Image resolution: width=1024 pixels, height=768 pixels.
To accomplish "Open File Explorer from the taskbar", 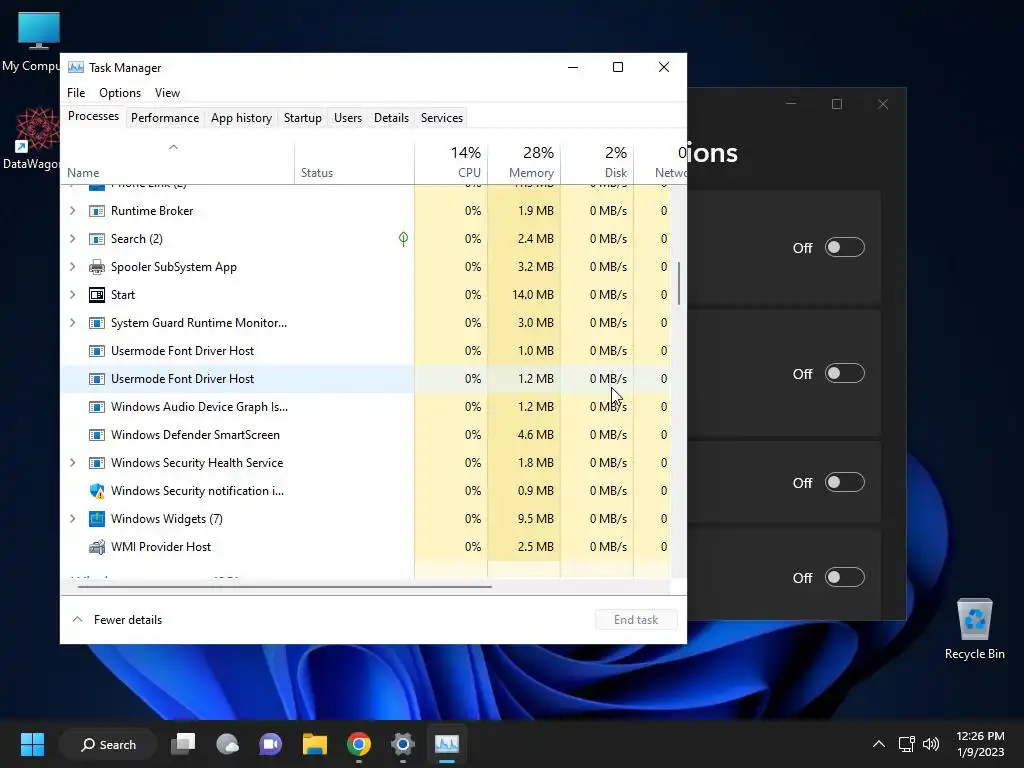I will 315,744.
